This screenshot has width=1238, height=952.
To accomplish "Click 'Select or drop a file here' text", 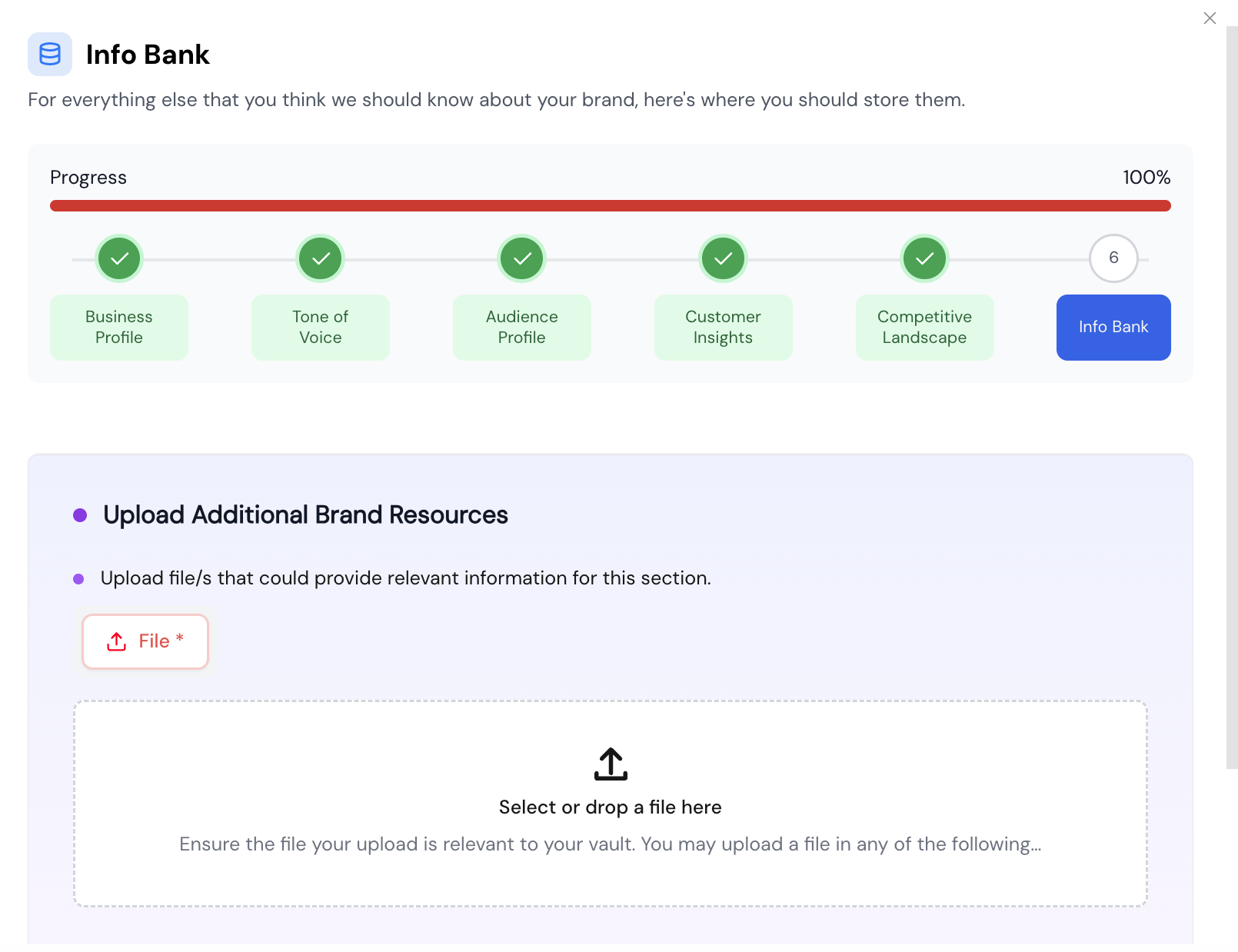I will pos(611,807).
